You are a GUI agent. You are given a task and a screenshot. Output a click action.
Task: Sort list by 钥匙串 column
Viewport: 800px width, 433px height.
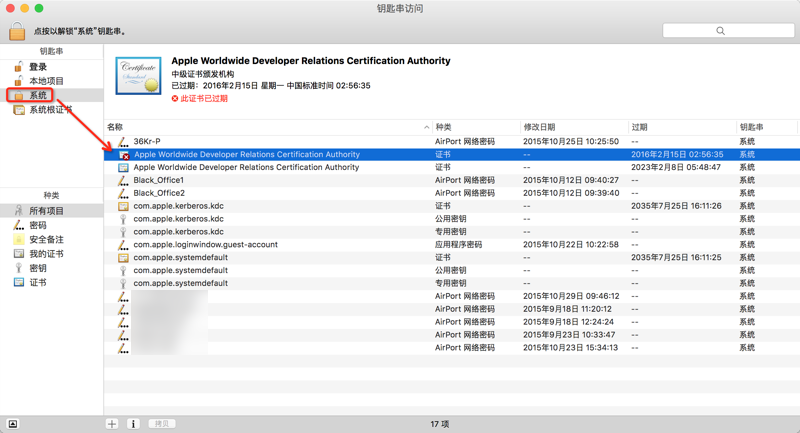point(767,127)
